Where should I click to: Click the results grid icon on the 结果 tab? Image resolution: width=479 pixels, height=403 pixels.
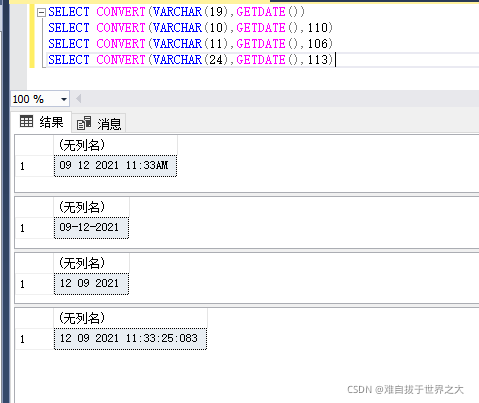(26, 121)
